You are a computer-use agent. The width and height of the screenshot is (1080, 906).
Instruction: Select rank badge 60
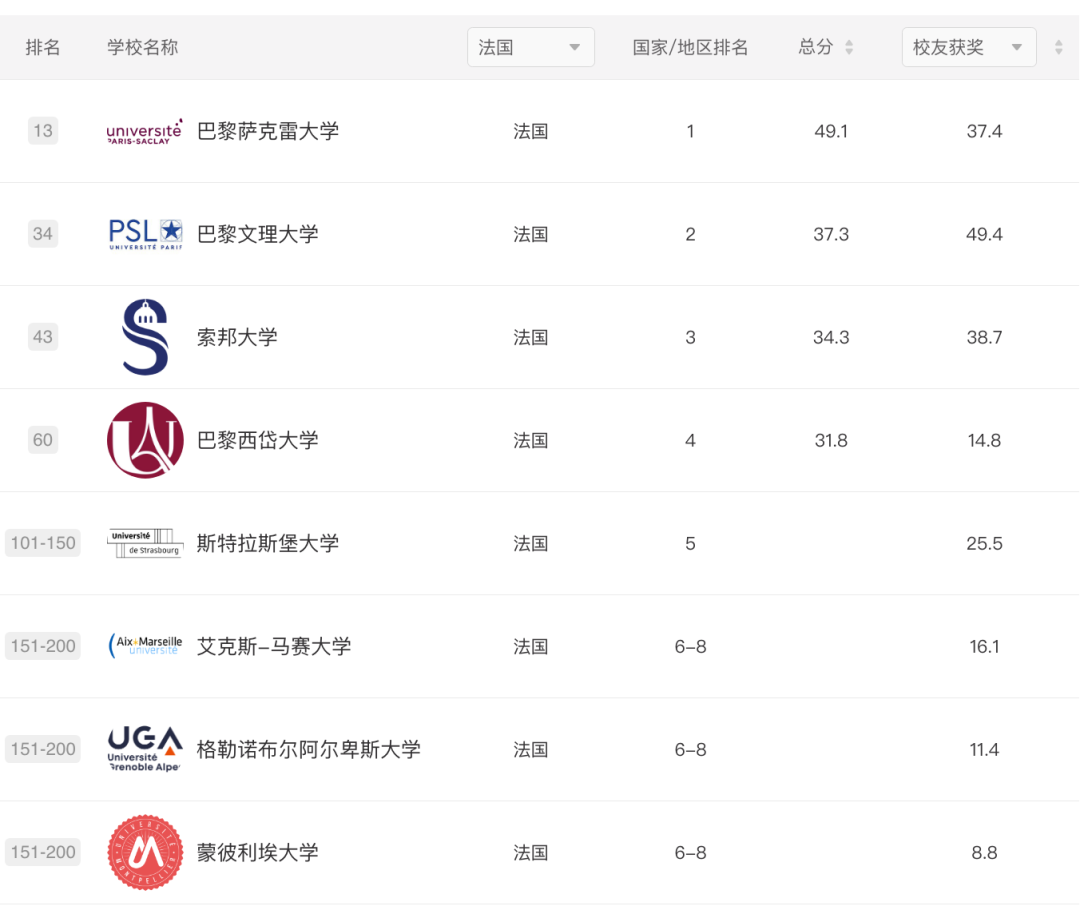(43, 440)
